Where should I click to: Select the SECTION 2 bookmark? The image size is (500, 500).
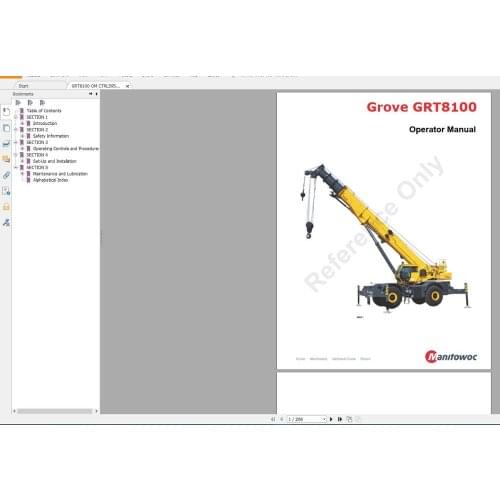(37, 130)
